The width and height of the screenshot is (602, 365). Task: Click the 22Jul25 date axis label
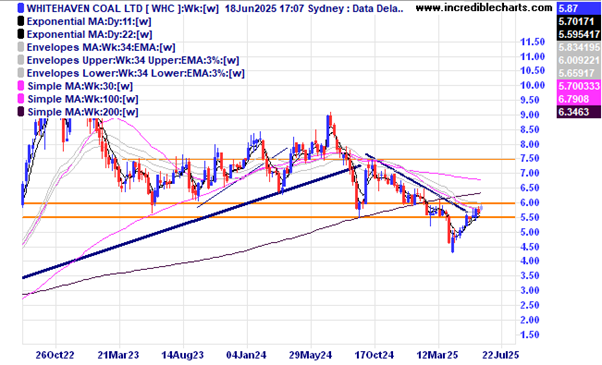501,355
